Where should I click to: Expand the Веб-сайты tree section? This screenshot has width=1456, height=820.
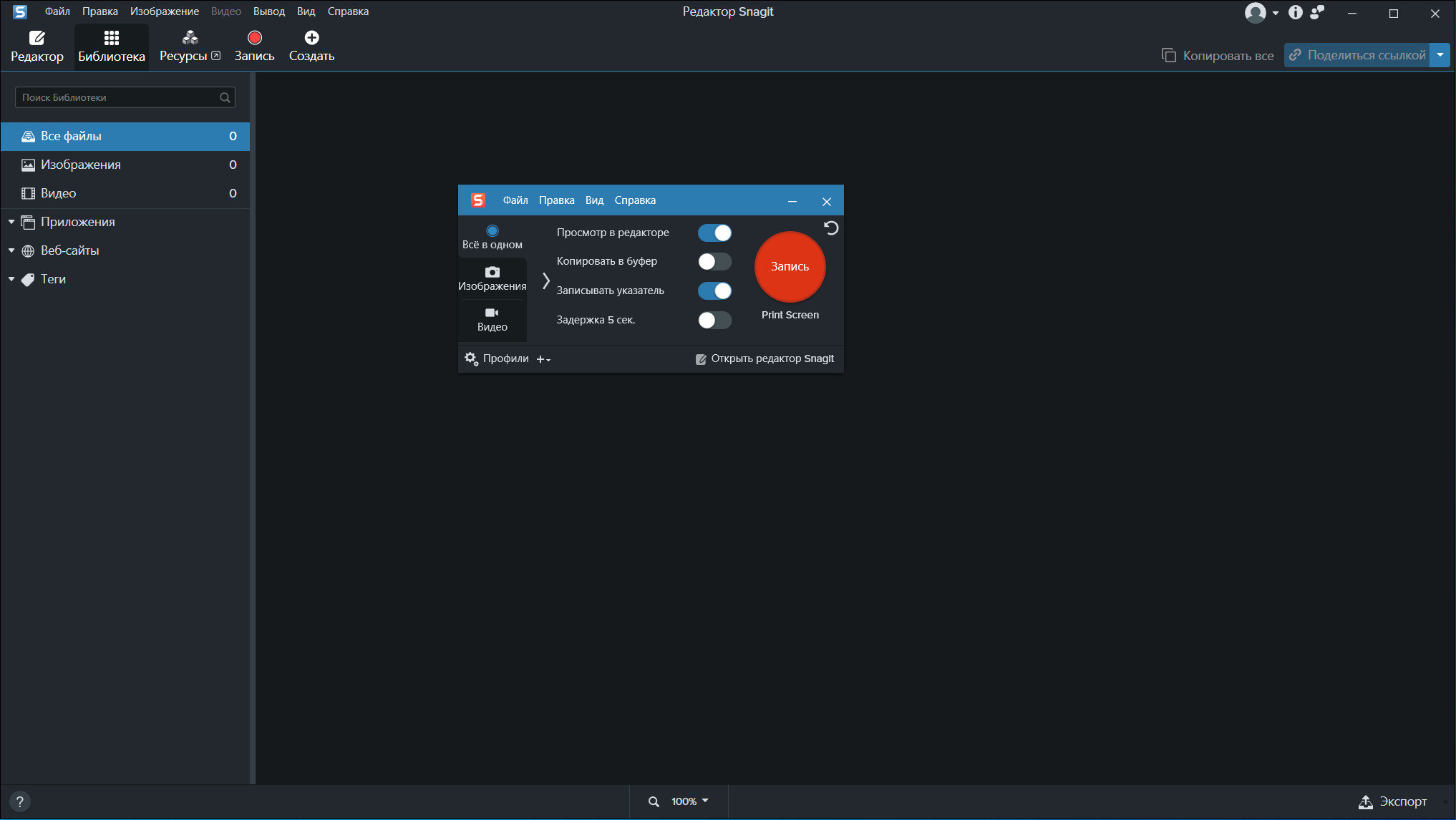(x=11, y=250)
